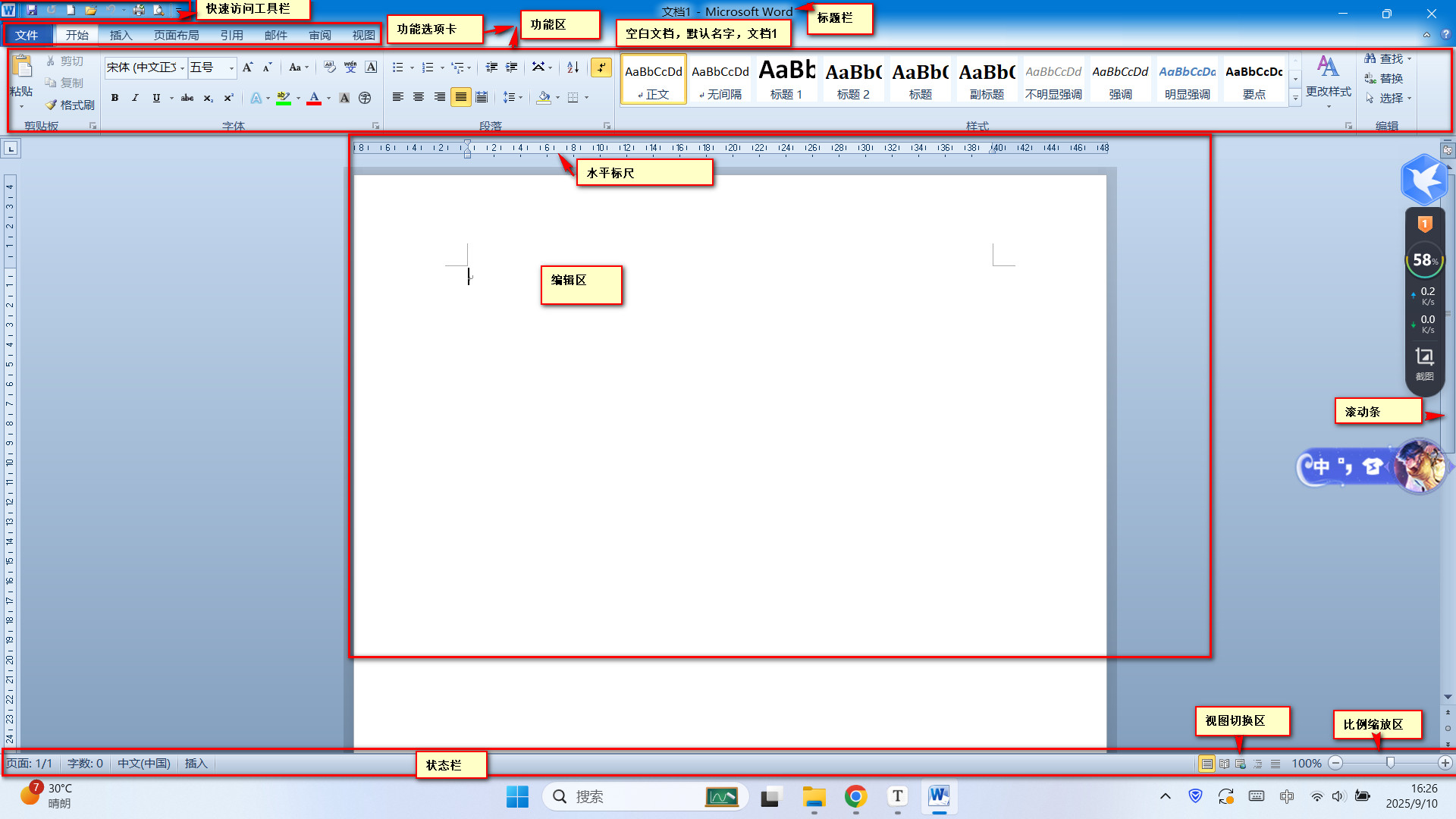
Task: Open the 文件 menu
Action: tap(28, 35)
